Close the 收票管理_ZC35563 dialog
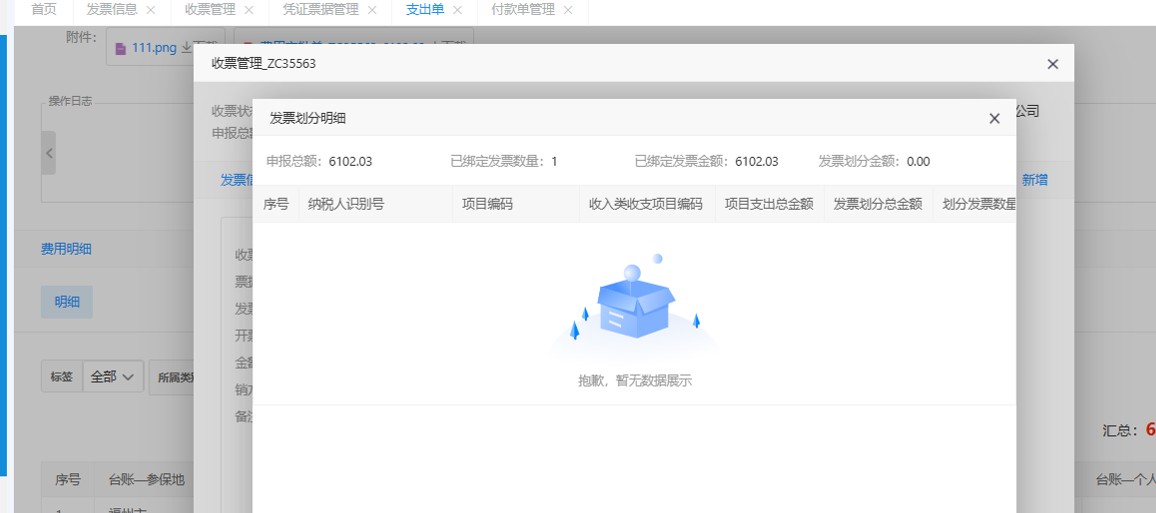Image resolution: width=1156 pixels, height=513 pixels. pyautogui.click(x=1053, y=64)
